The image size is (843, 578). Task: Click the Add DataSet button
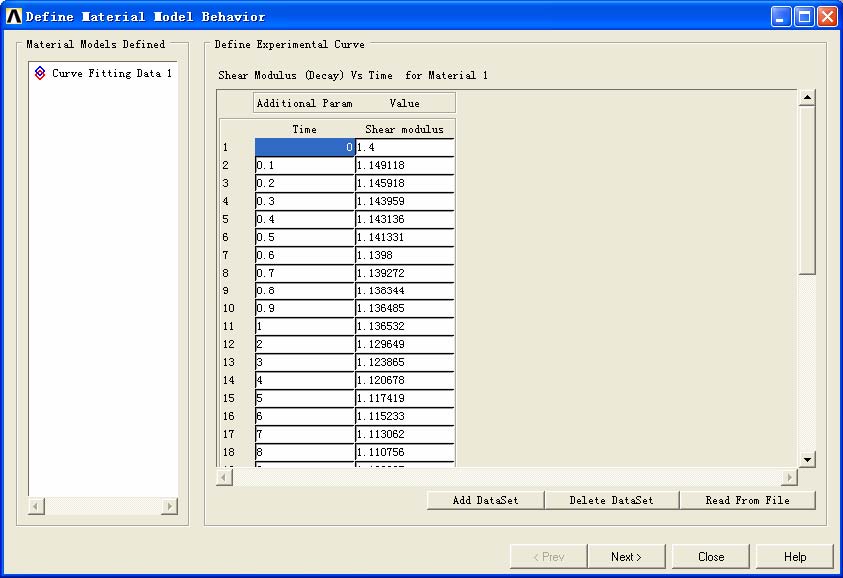point(485,500)
